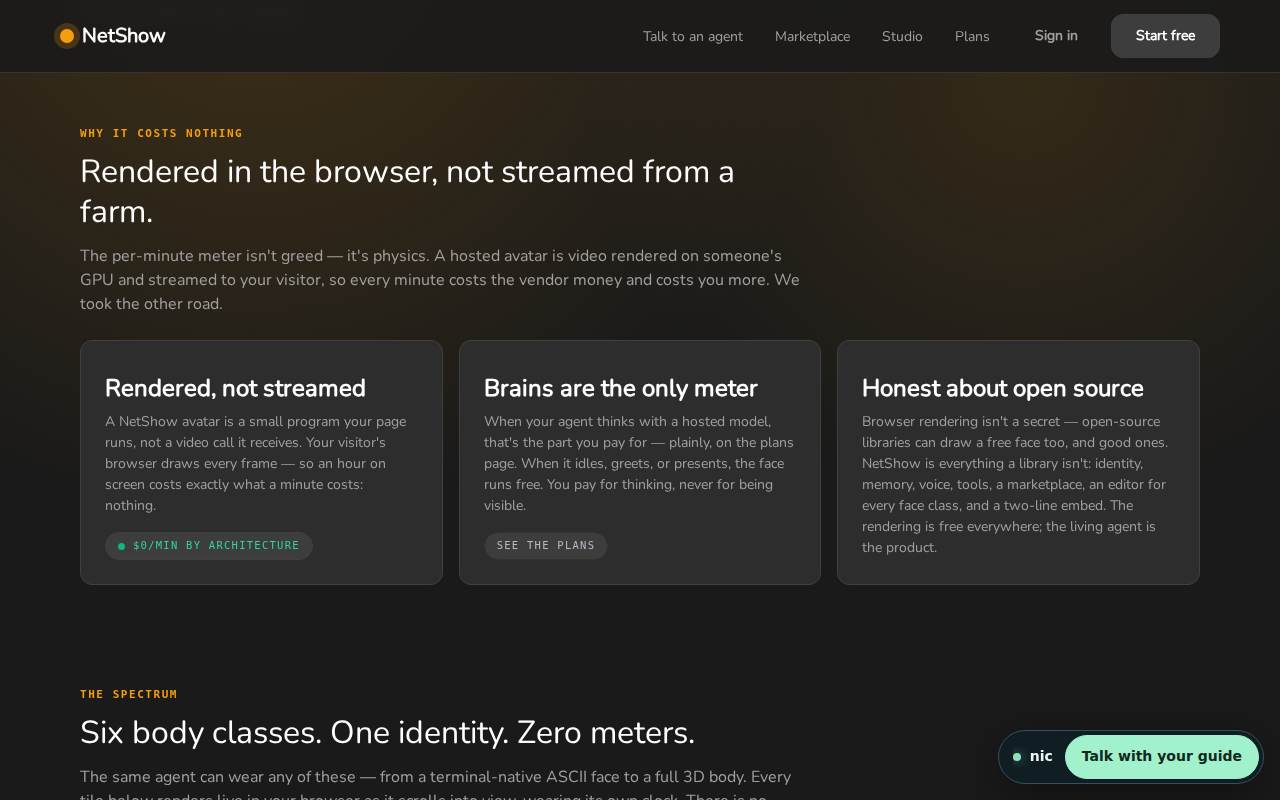This screenshot has height=800, width=1280.
Task: Click the paragraph starting "A NetShow avatar"
Action: 255,463
